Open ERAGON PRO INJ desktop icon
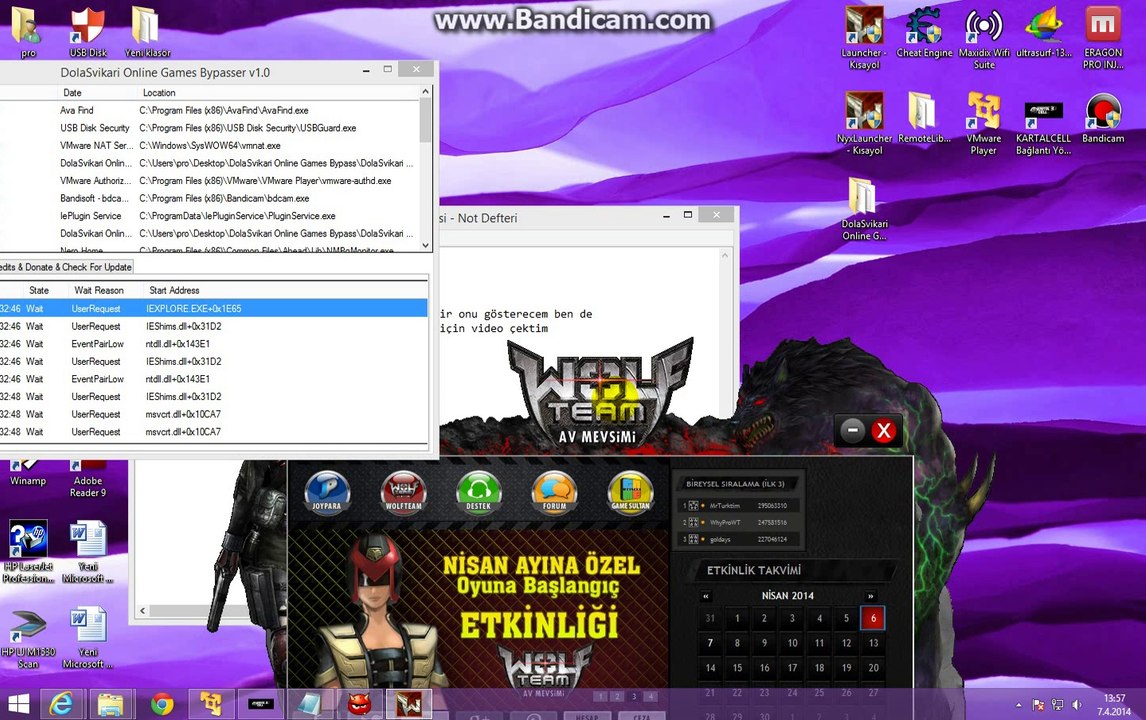 pos(1103,38)
